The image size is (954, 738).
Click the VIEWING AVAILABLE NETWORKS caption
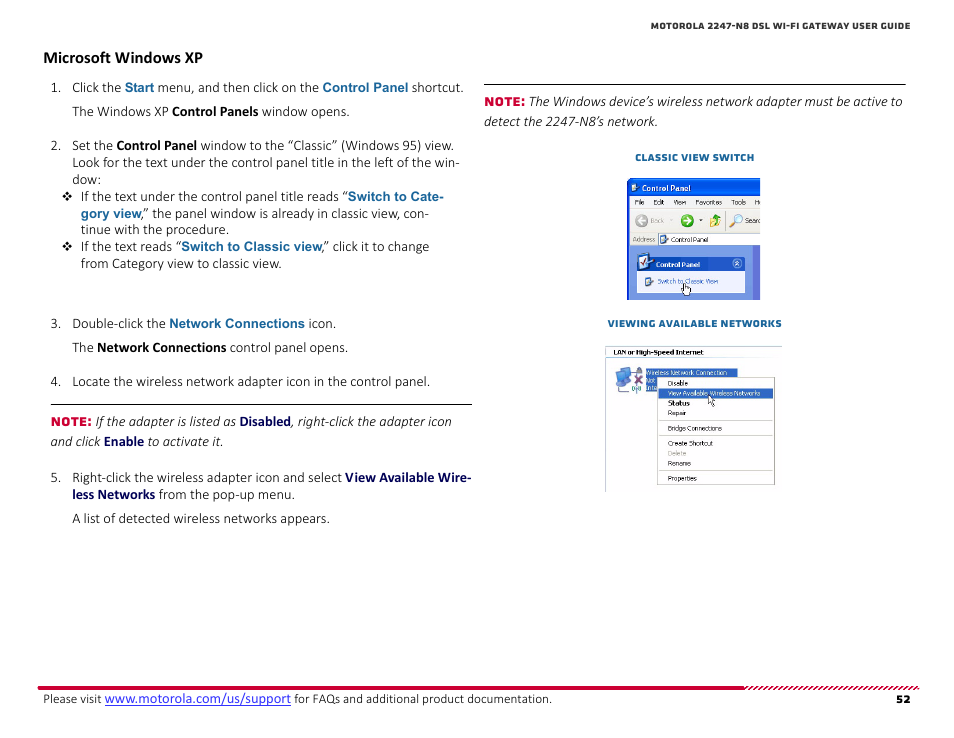pyautogui.click(x=694, y=324)
